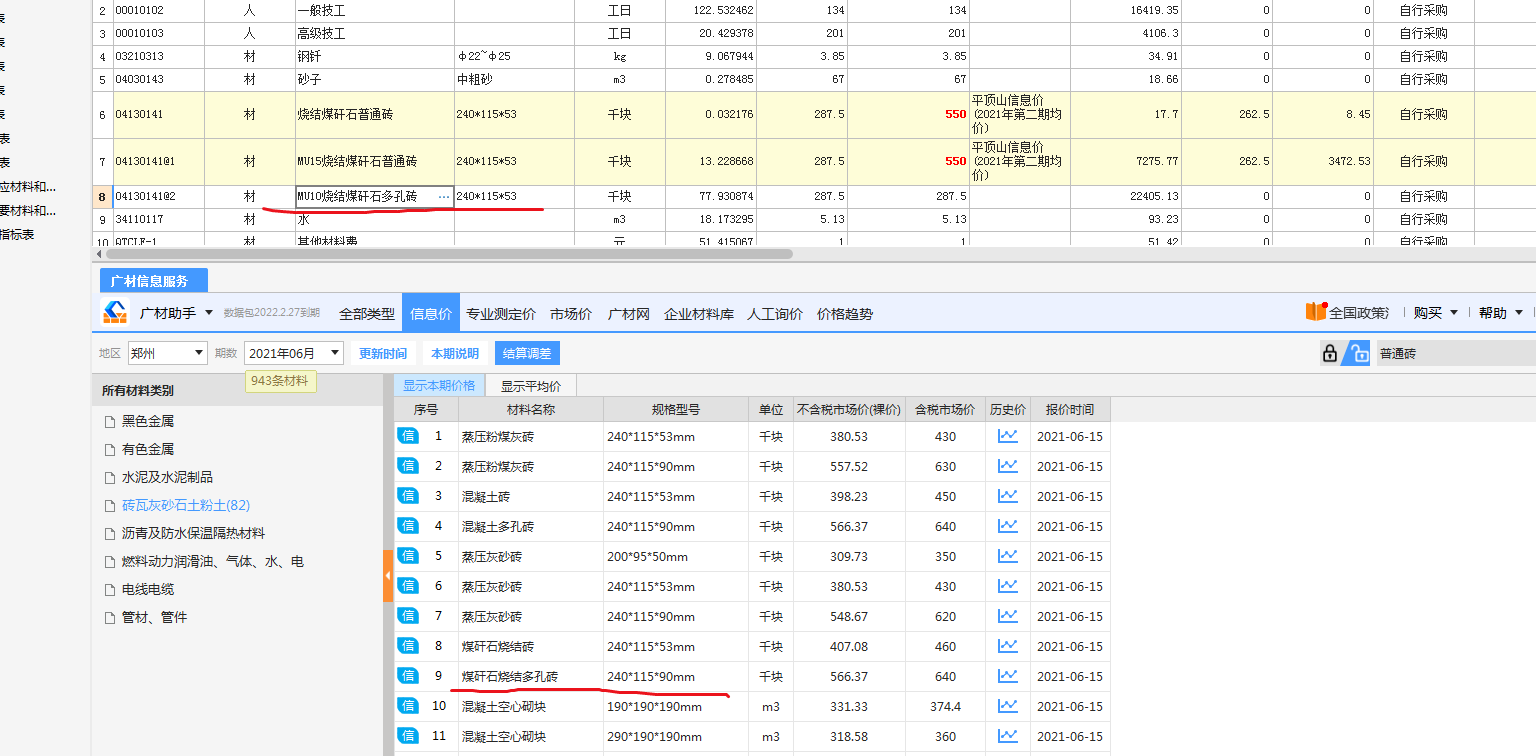The width and height of the screenshot is (1536, 756).
Task: Open the 全国政策 book icon
Action: pos(1315,312)
